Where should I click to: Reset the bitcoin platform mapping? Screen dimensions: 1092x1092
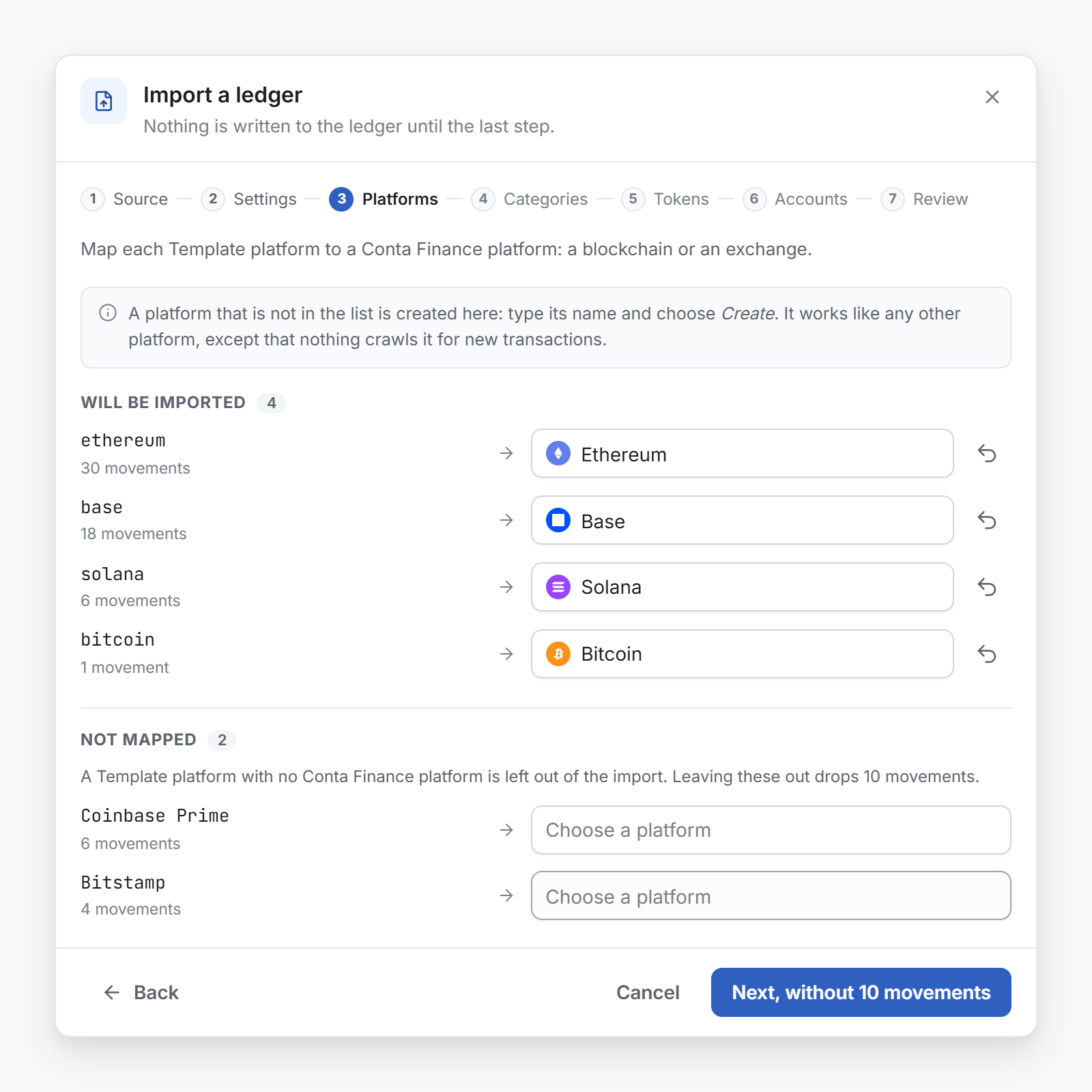point(987,654)
